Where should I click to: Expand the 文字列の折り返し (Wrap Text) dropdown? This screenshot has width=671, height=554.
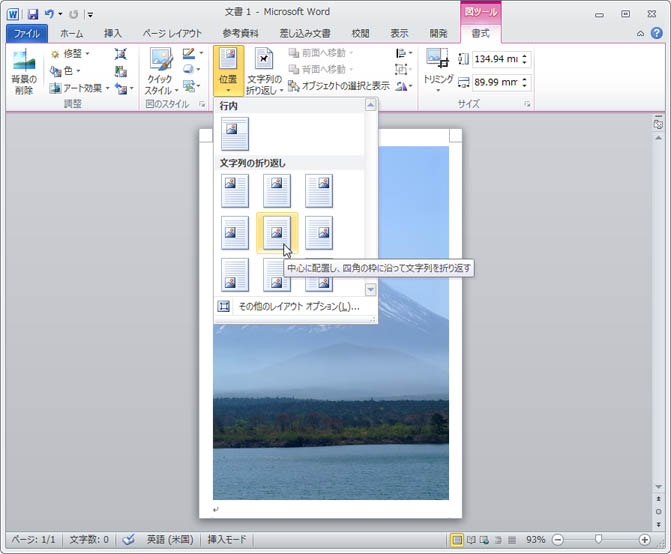pos(264,70)
